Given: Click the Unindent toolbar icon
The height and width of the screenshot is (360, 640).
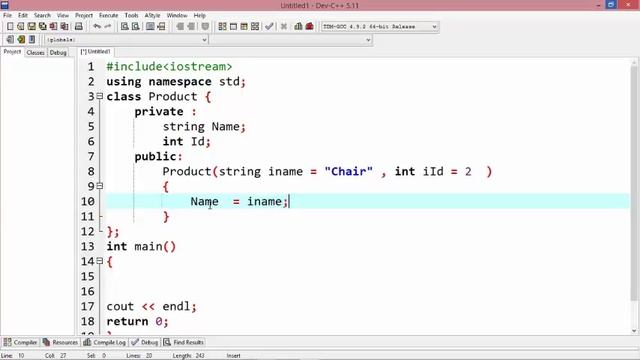Looking at the screenshot, I should 191,27.
